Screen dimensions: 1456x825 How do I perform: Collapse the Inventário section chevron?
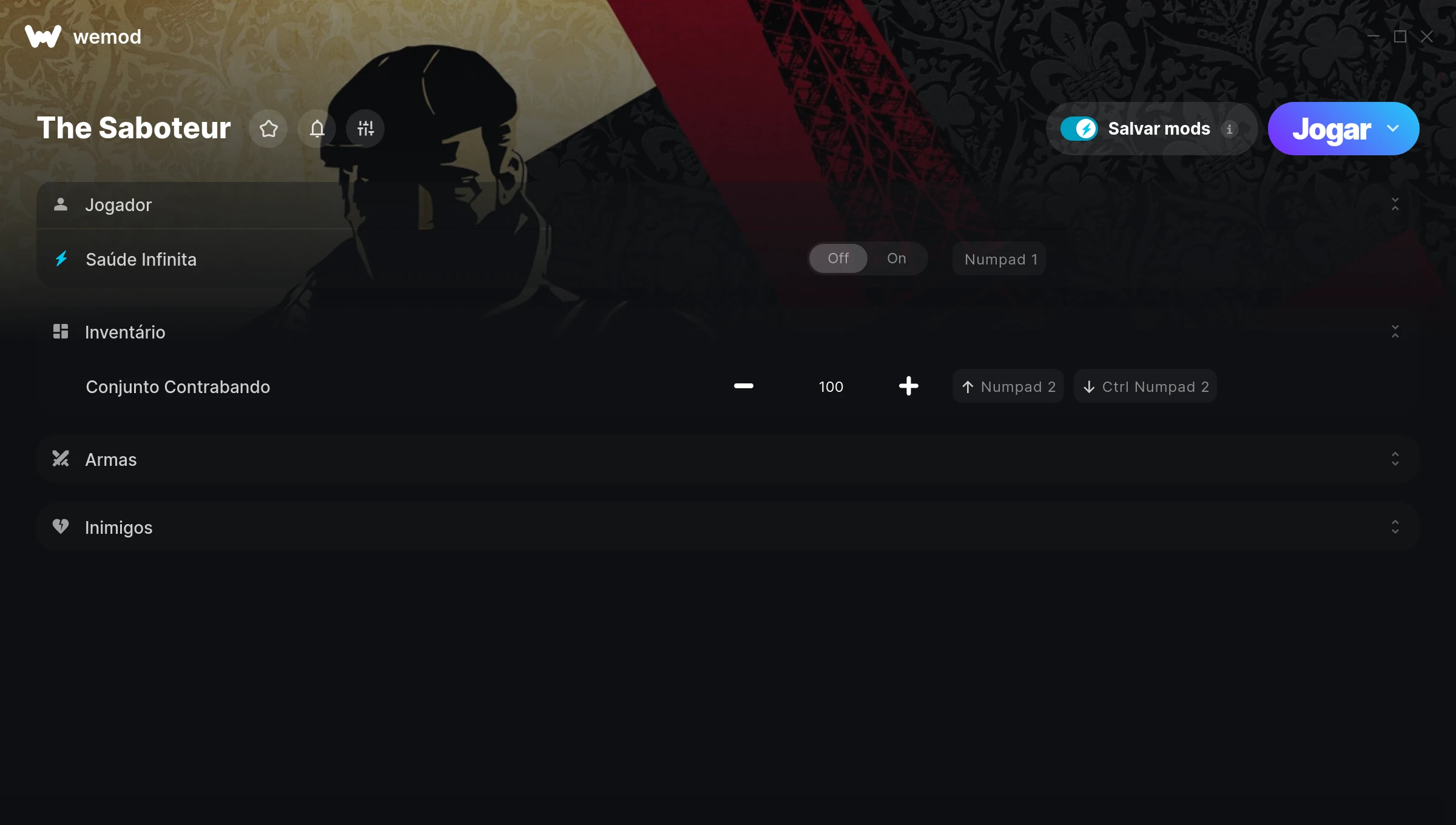coord(1395,332)
